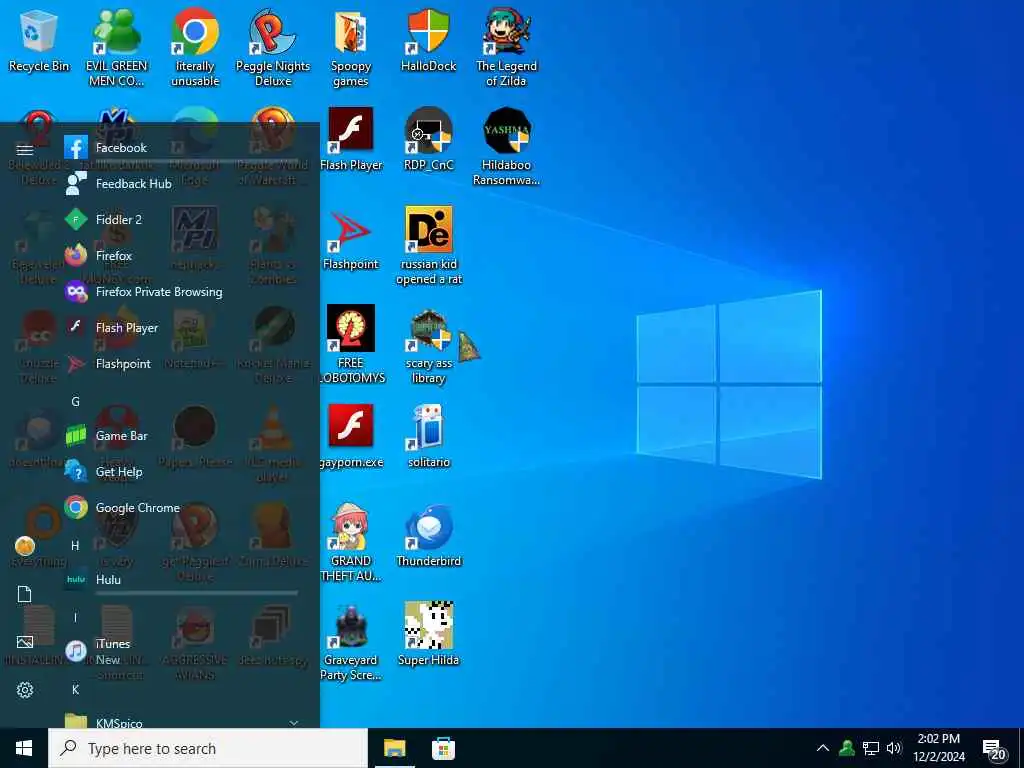The image size is (1024, 768).
Task: Open Game Bar in the app list
Action: click(180, 436)
